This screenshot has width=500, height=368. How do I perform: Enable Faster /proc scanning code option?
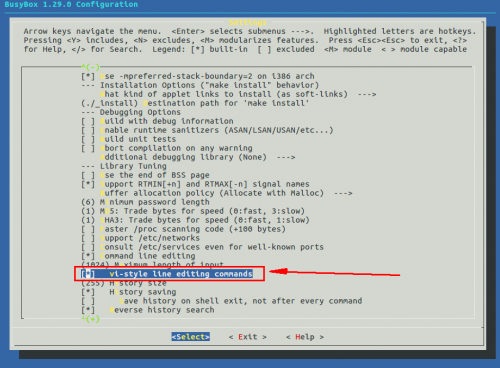point(183,229)
